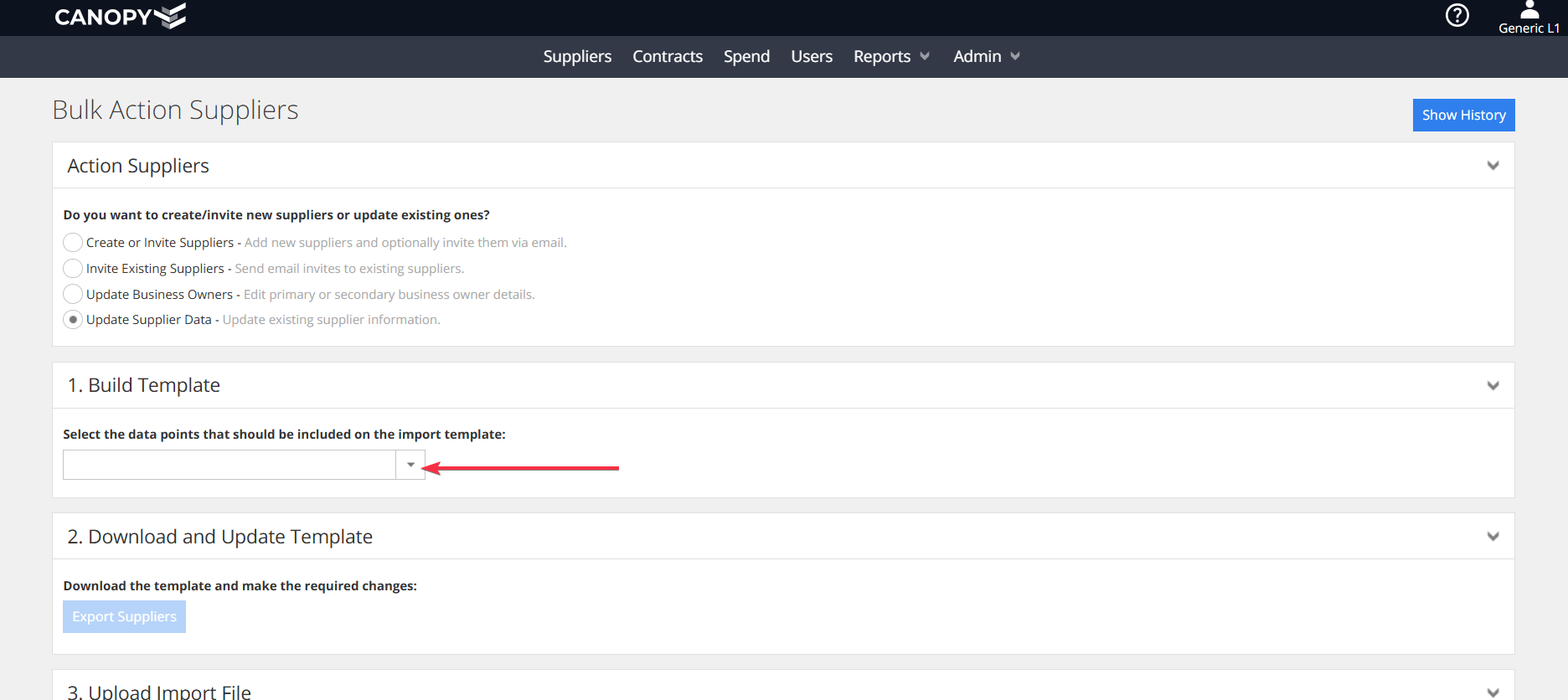The image size is (1568, 700).
Task: Click the Export Suppliers button
Action: 124,617
